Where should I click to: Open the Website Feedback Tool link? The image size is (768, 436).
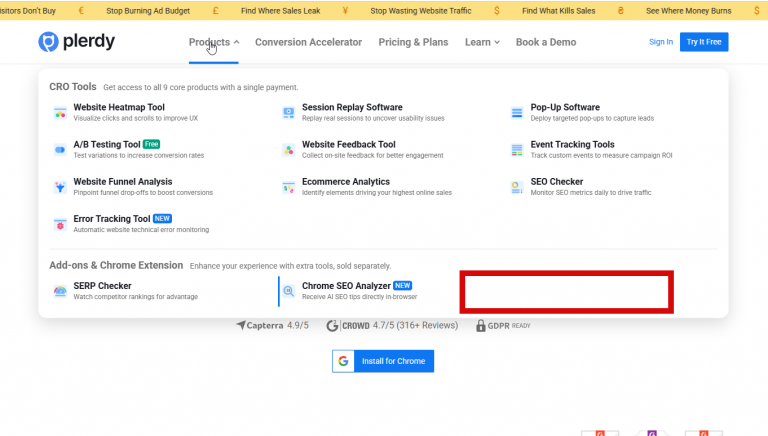(349, 145)
